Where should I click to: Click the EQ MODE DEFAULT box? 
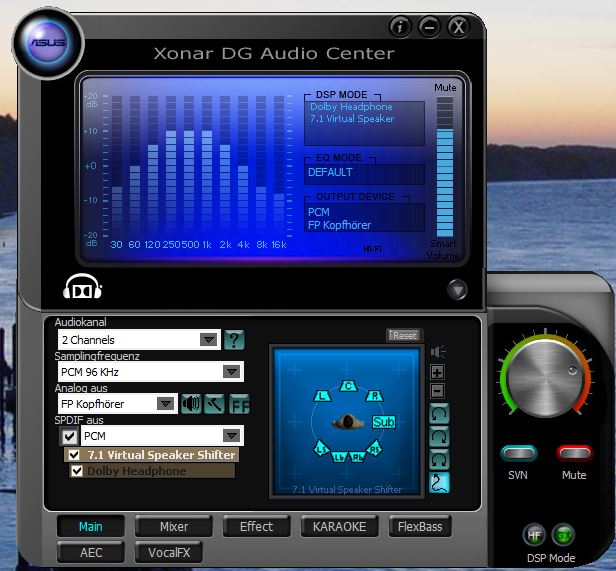pyautogui.click(x=365, y=174)
